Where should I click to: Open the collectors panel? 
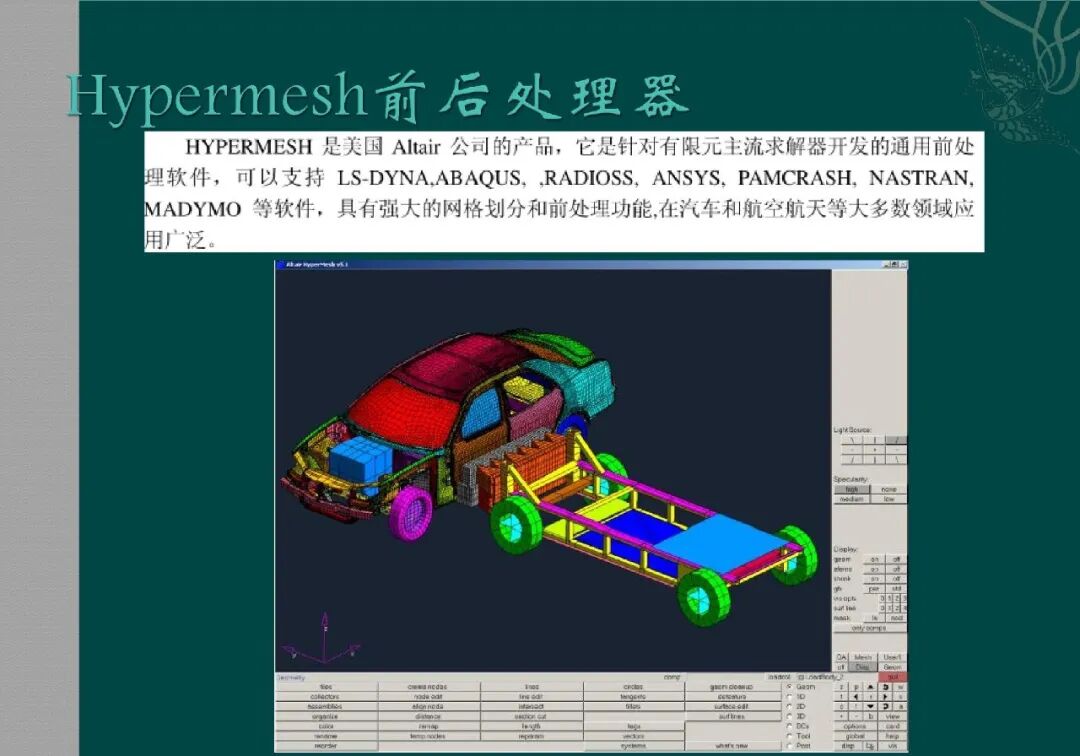326,697
